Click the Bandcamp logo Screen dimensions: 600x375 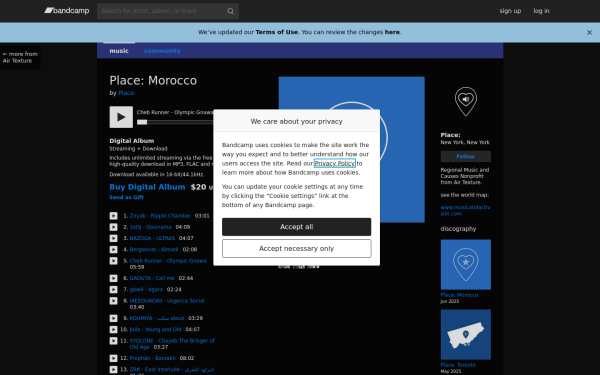67,11
